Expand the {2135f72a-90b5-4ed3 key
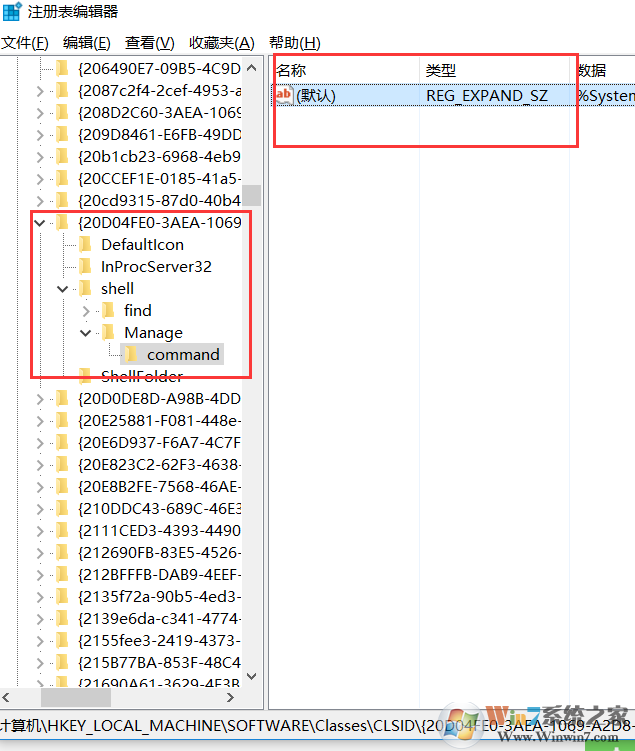 pyautogui.click(x=40, y=598)
